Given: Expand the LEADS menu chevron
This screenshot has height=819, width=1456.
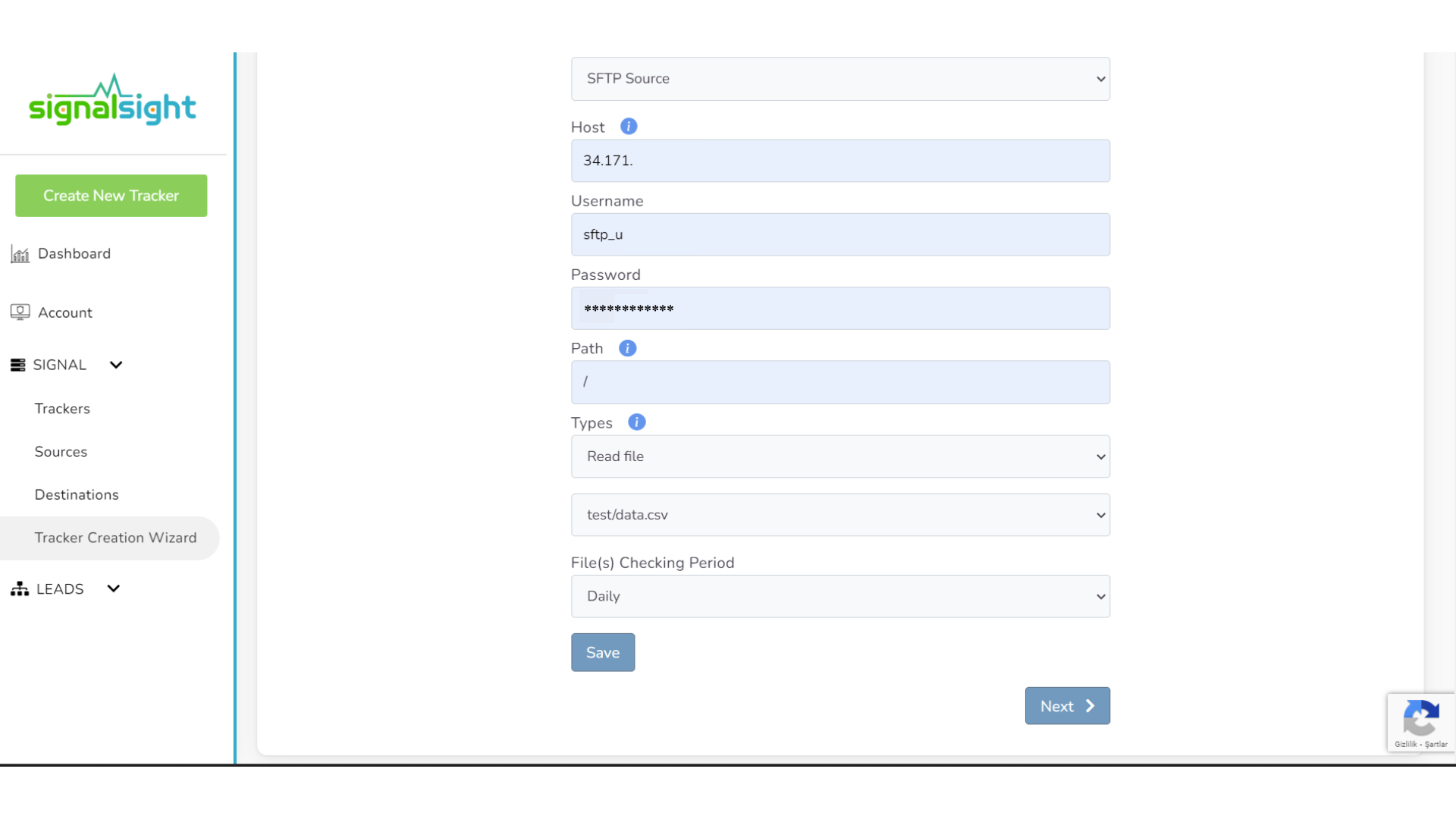Looking at the screenshot, I should click(x=114, y=589).
